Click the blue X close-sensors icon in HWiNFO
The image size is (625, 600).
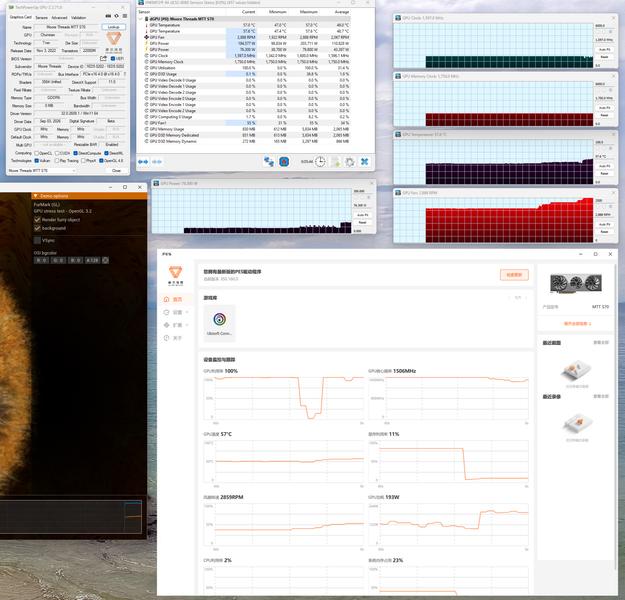point(364,161)
